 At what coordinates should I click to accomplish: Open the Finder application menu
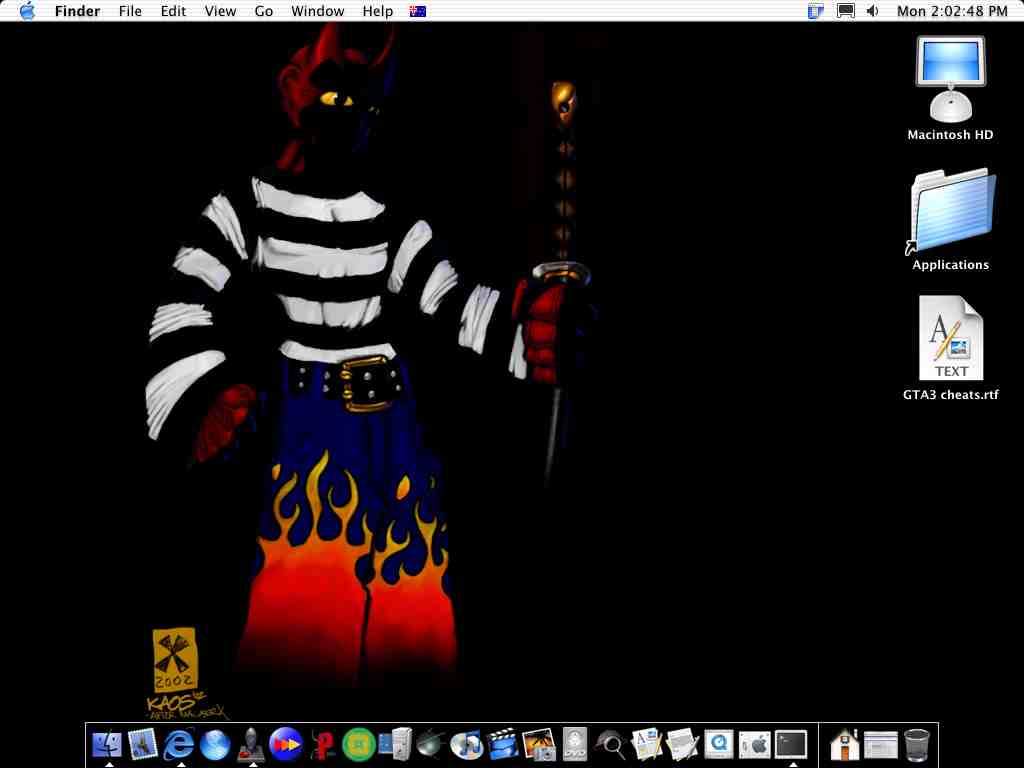77,11
